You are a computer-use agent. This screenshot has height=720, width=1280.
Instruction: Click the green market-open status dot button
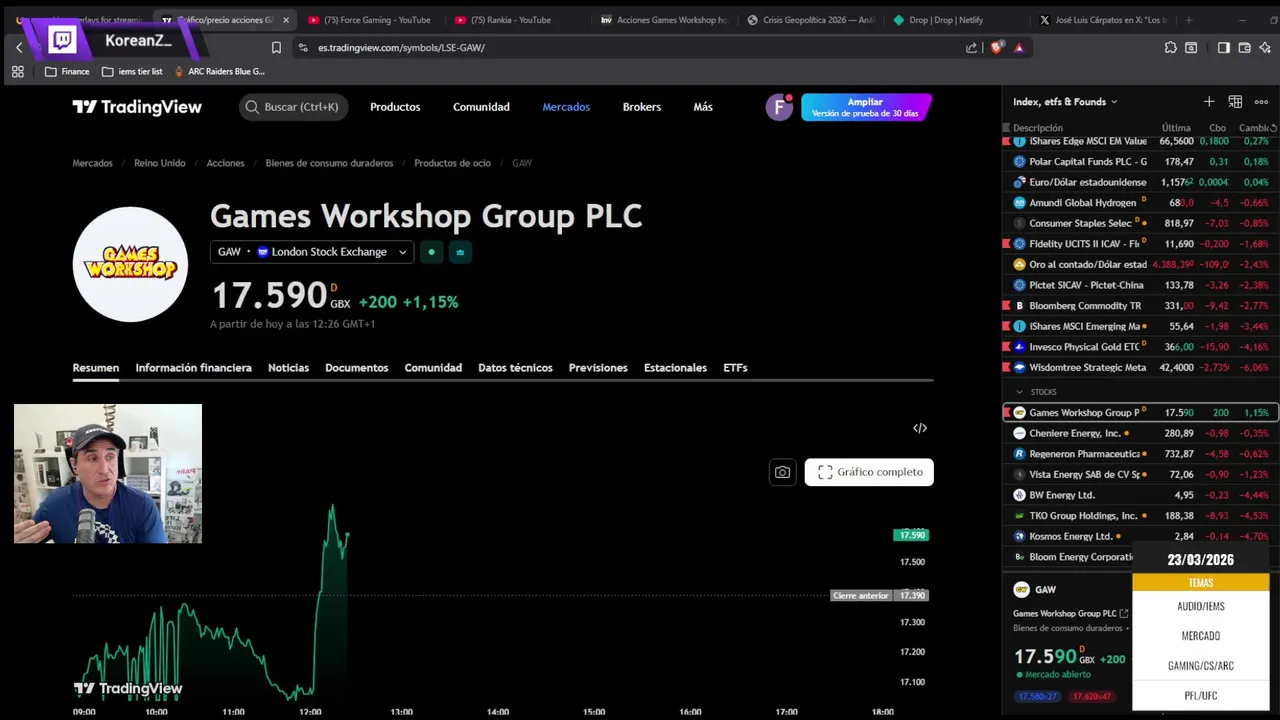tap(431, 252)
